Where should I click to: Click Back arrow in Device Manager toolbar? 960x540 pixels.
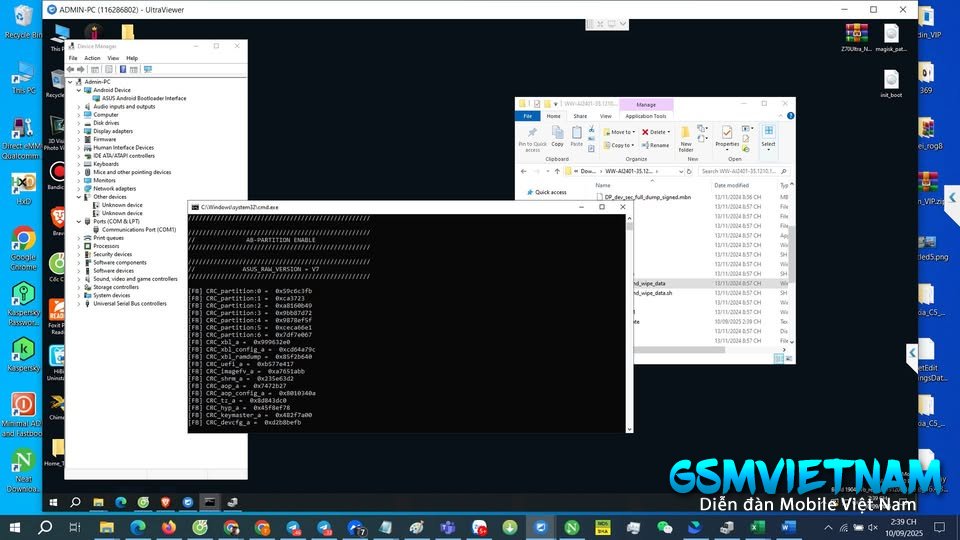[x=70, y=69]
